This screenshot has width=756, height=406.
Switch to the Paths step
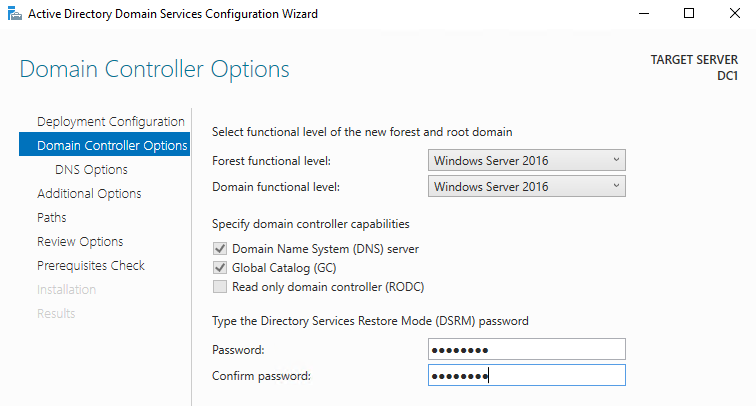pyautogui.click(x=52, y=218)
